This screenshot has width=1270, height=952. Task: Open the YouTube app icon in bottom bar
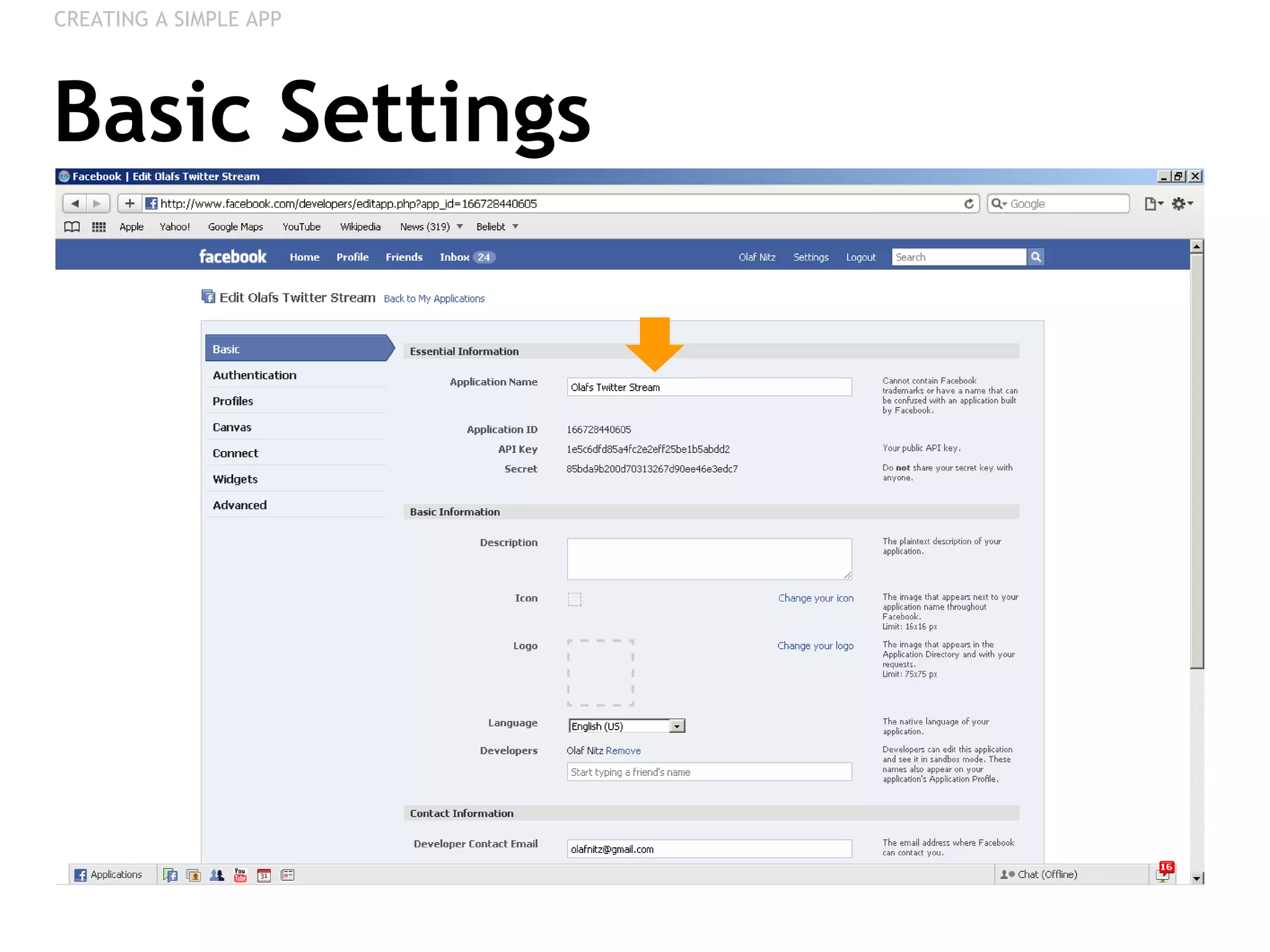tap(240, 875)
